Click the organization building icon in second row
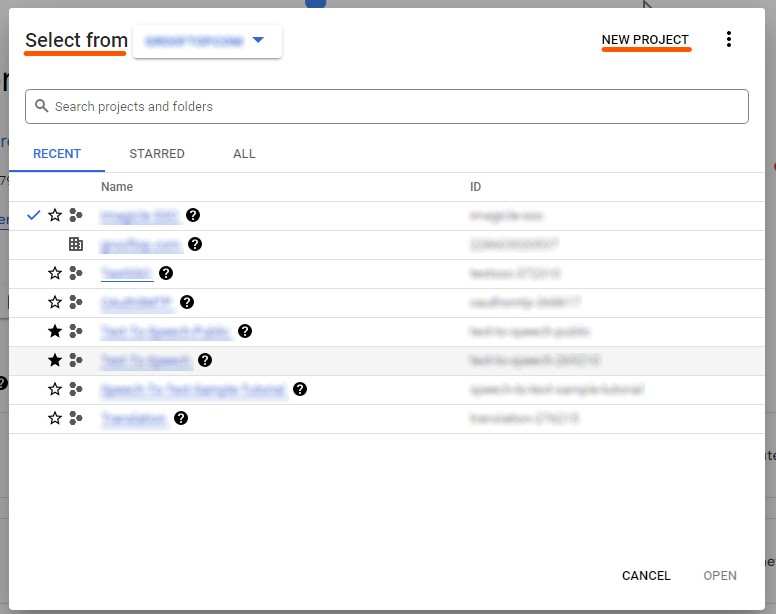The height and width of the screenshot is (614, 776). click(76, 244)
